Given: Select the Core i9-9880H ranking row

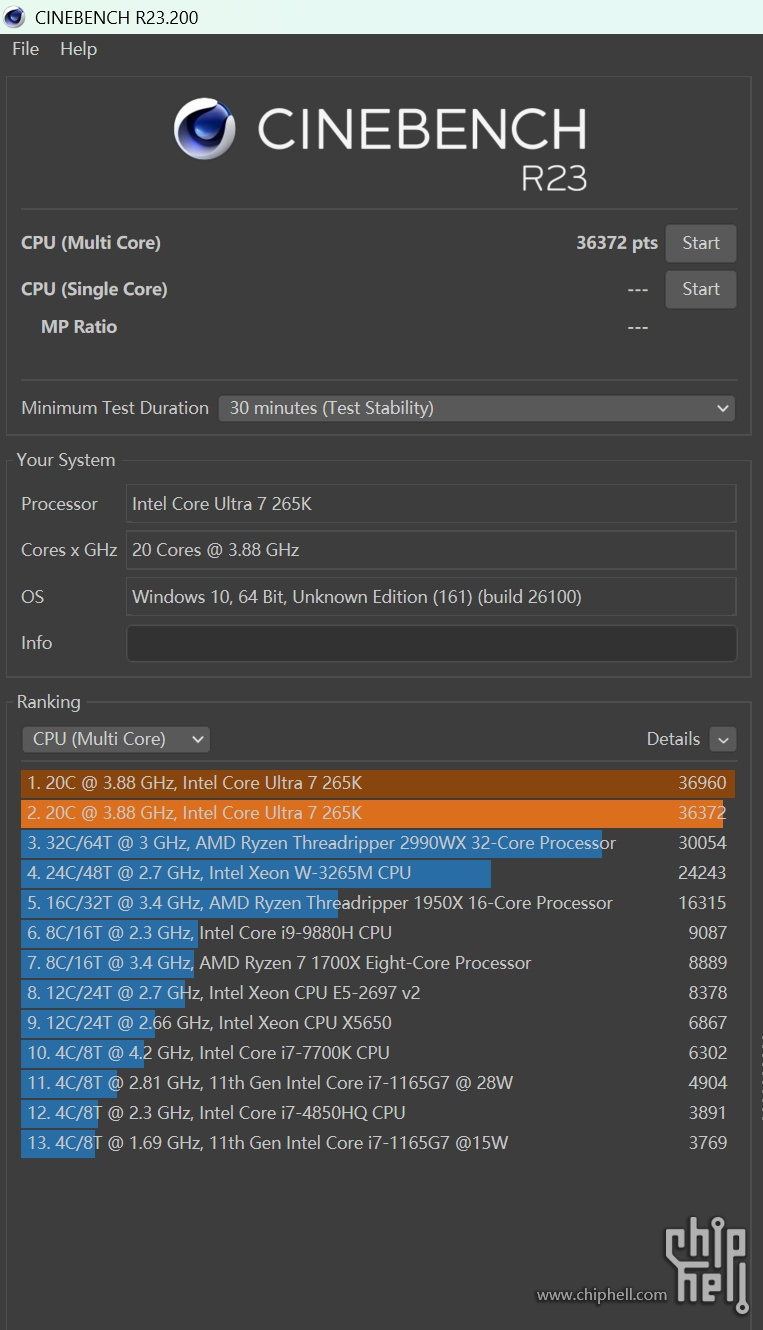Looking at the screenshot, I should tap(378, 933).
